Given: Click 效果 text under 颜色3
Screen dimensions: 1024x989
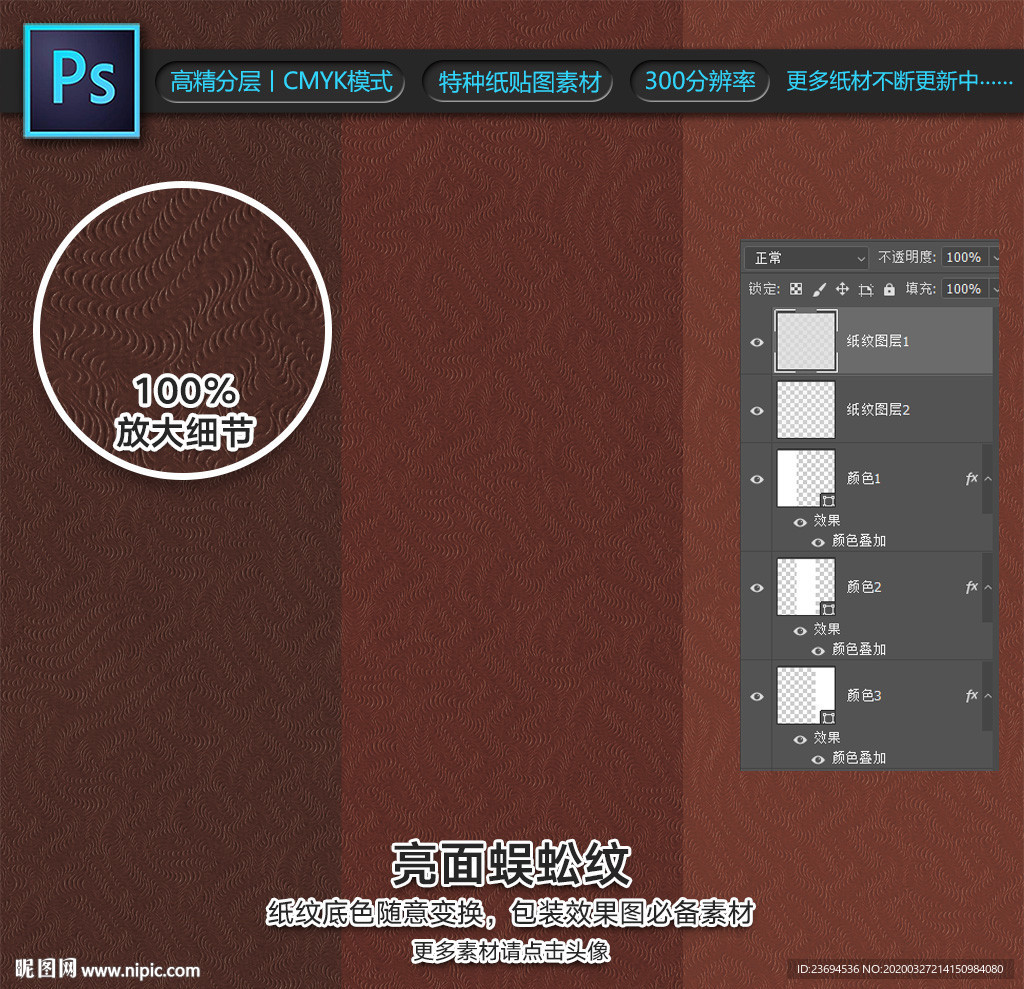Looking at the screenshot, I should click(827, 738).
